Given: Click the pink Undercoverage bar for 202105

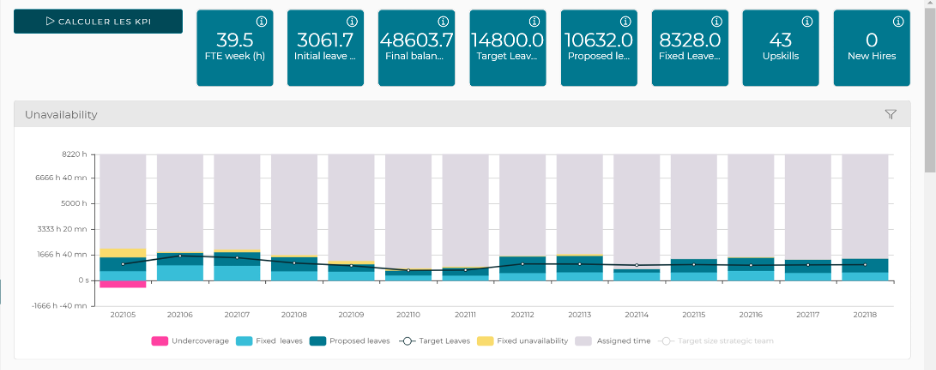Looking at the screenshot, I should (123, 284).
